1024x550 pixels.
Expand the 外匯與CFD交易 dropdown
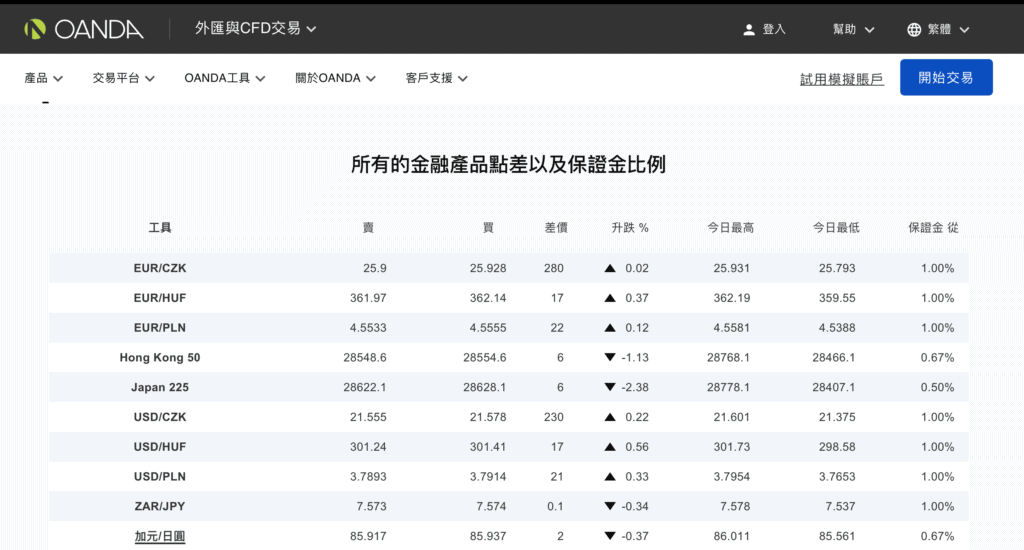[255, 28]
